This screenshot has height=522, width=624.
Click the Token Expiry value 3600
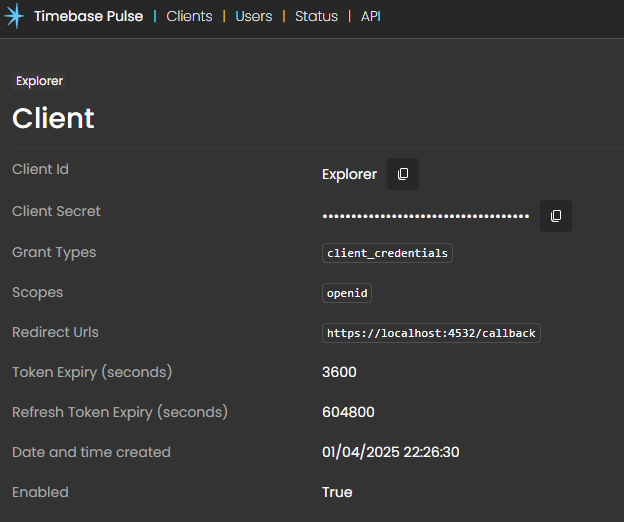pyautogui.click(x=339, y=372)
